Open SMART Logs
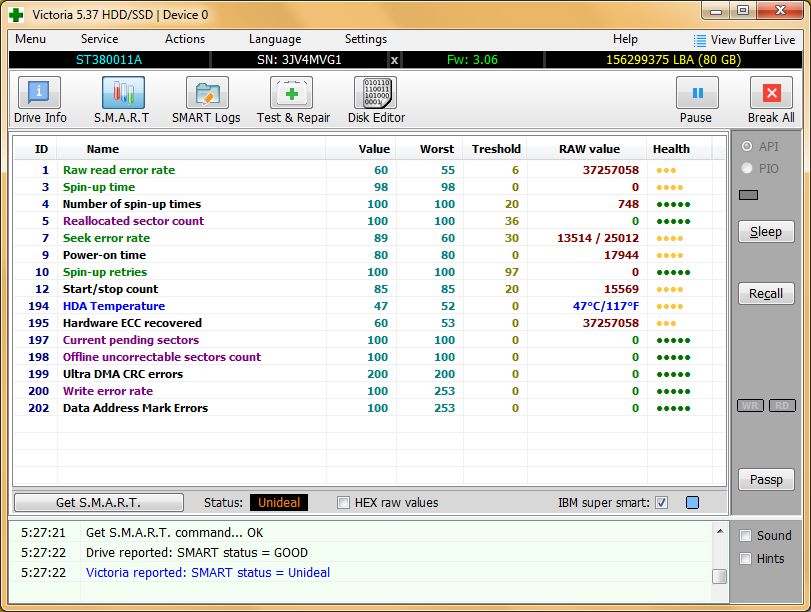Viewport: 811px width, 612px height. [206, 100]
